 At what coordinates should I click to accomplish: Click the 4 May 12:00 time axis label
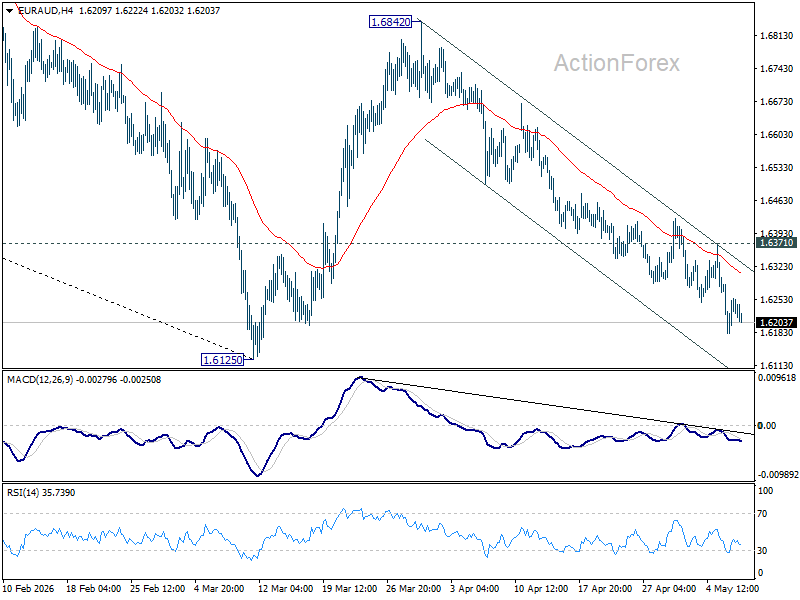732,588
